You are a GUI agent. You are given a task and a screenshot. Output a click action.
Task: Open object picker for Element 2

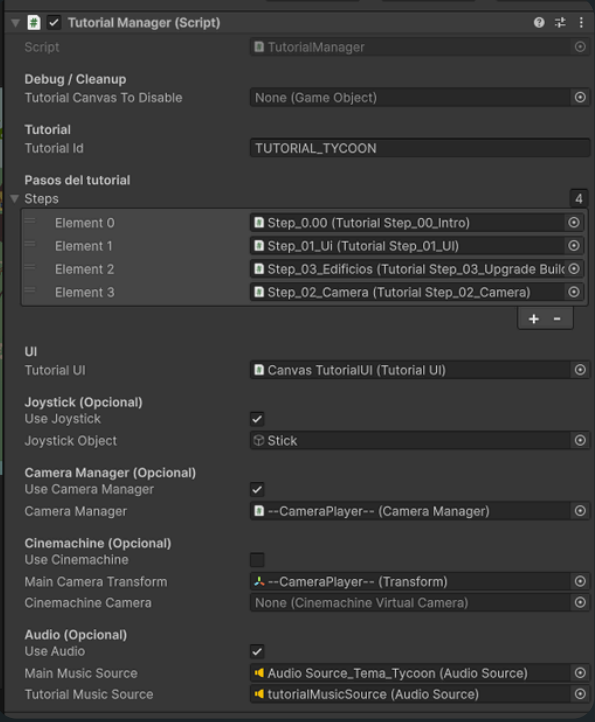pyautogui.click(x=573, y=269)
